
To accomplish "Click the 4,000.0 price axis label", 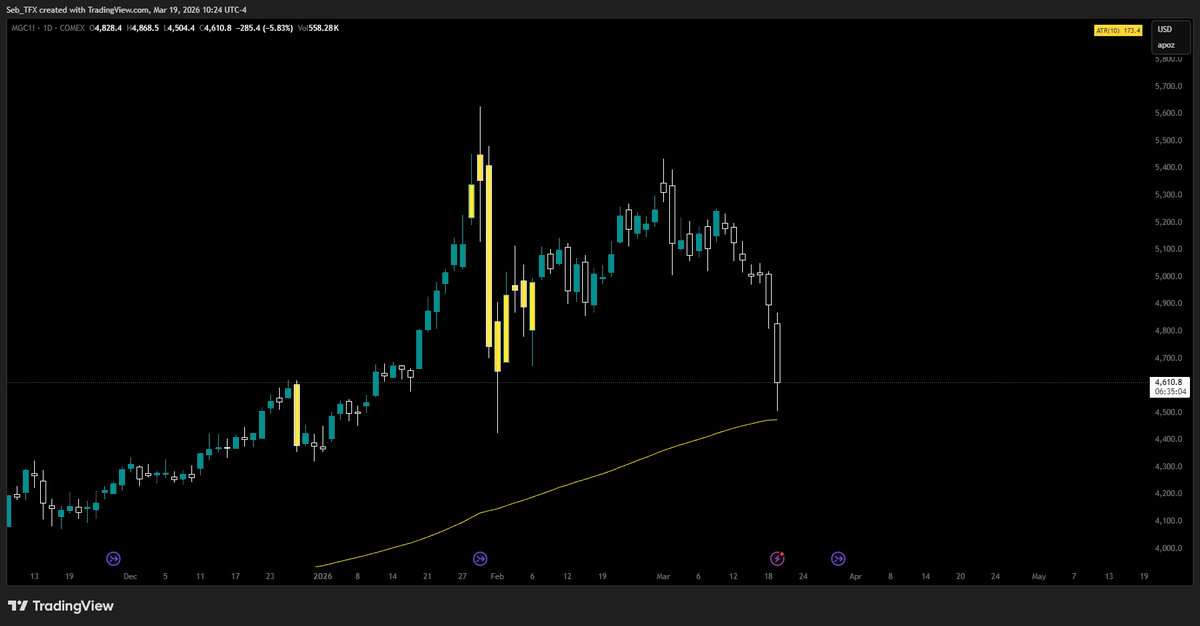I will 1170,548.
